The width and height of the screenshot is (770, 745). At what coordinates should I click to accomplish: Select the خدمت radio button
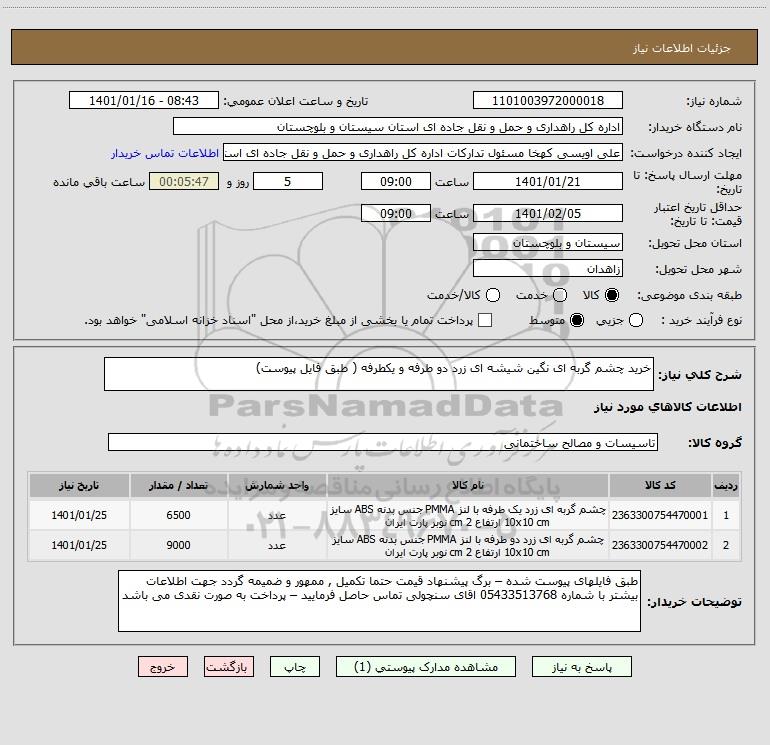pyautogui.click(x=560, y=295)
